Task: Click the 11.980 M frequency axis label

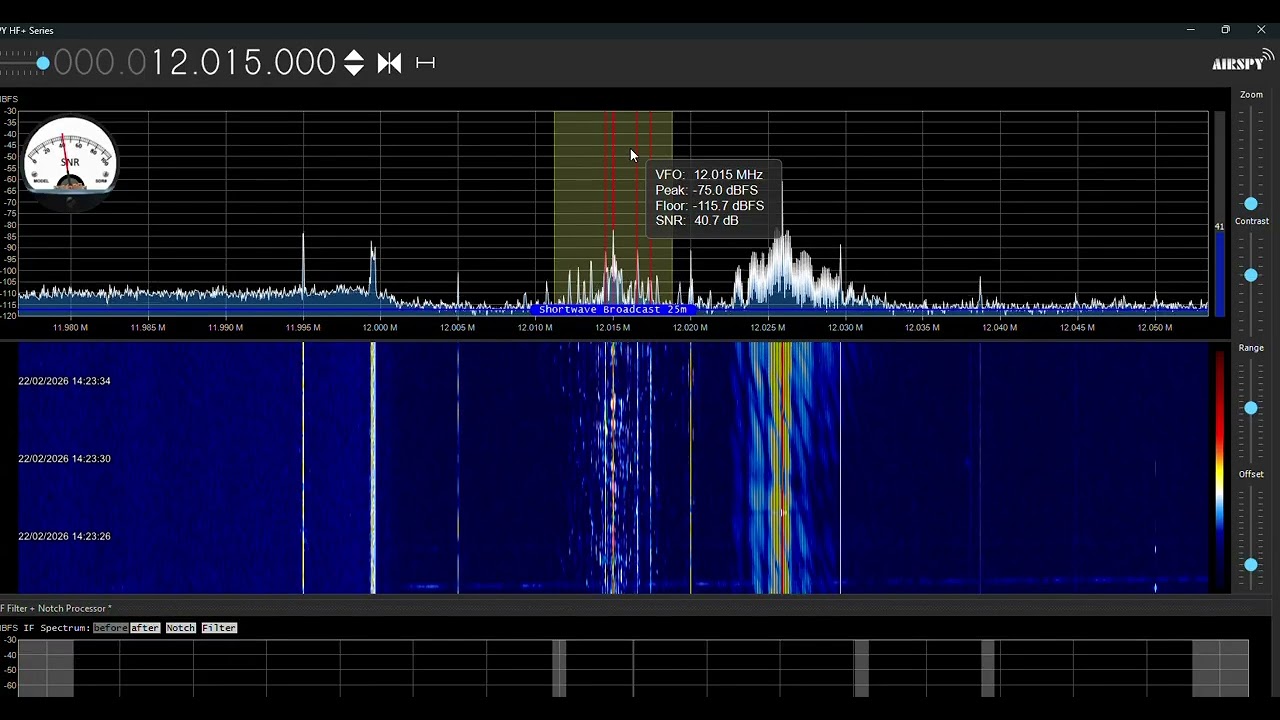Action: pyautogui.click(x=70, y=327)
